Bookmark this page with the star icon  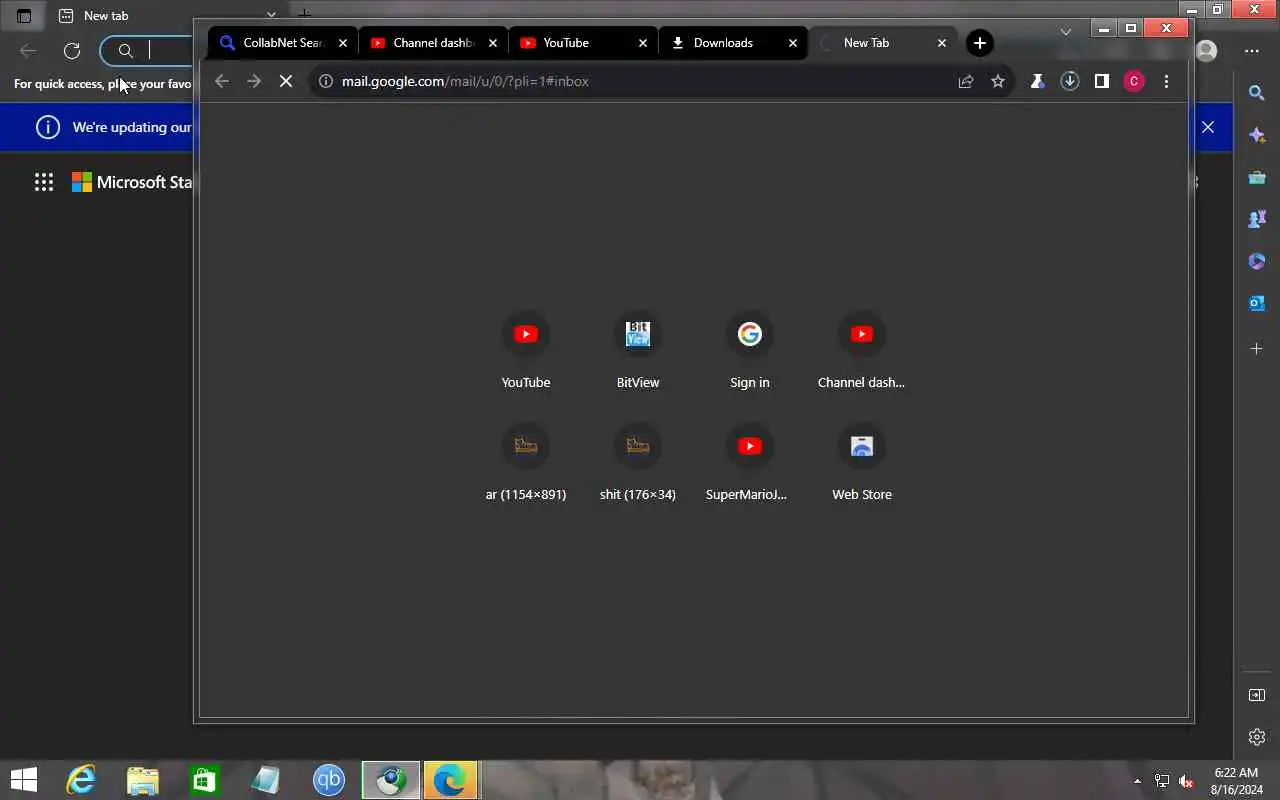[x=998, y=81]
